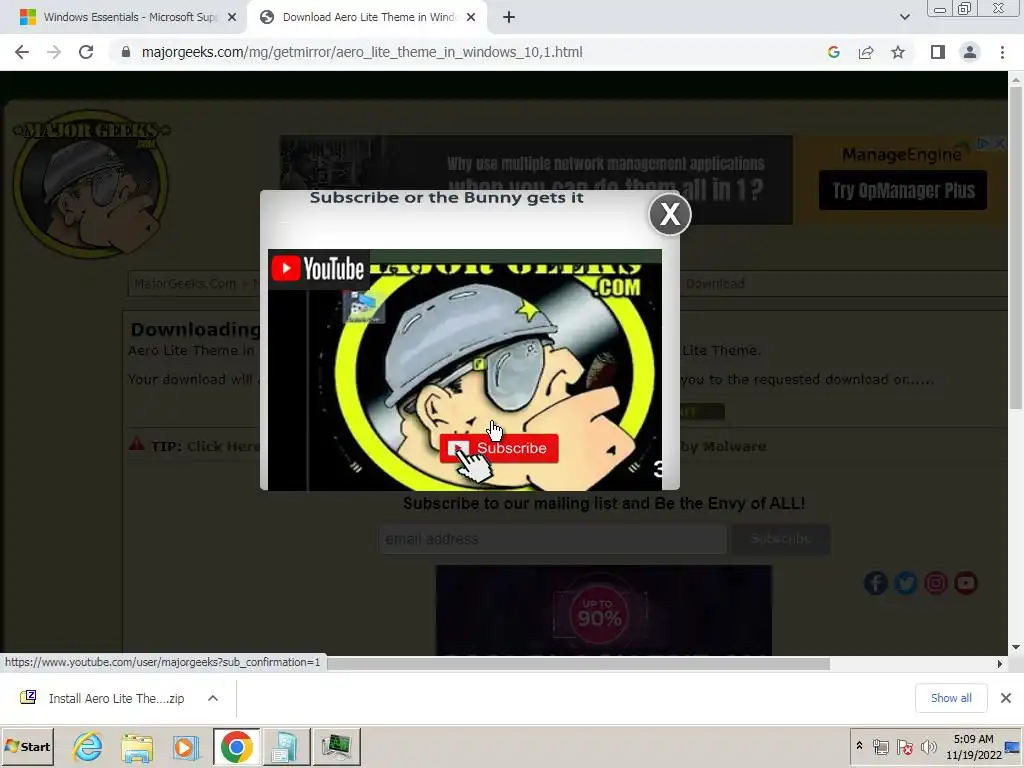1024x768 pixels.
Task: Click the volume speaker tray icon
Action: [928, 746]
